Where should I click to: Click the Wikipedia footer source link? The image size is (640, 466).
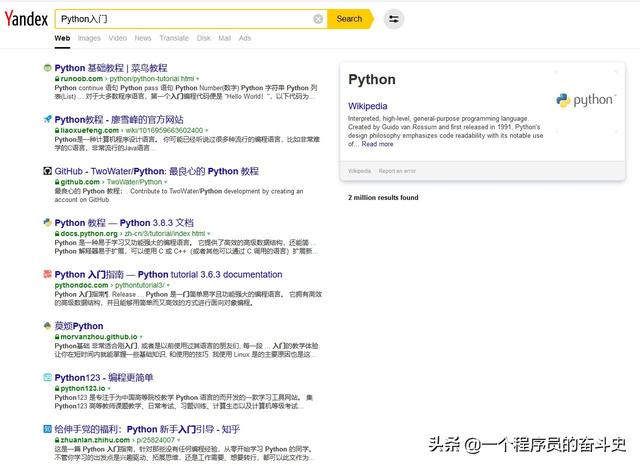coord(359,171)
